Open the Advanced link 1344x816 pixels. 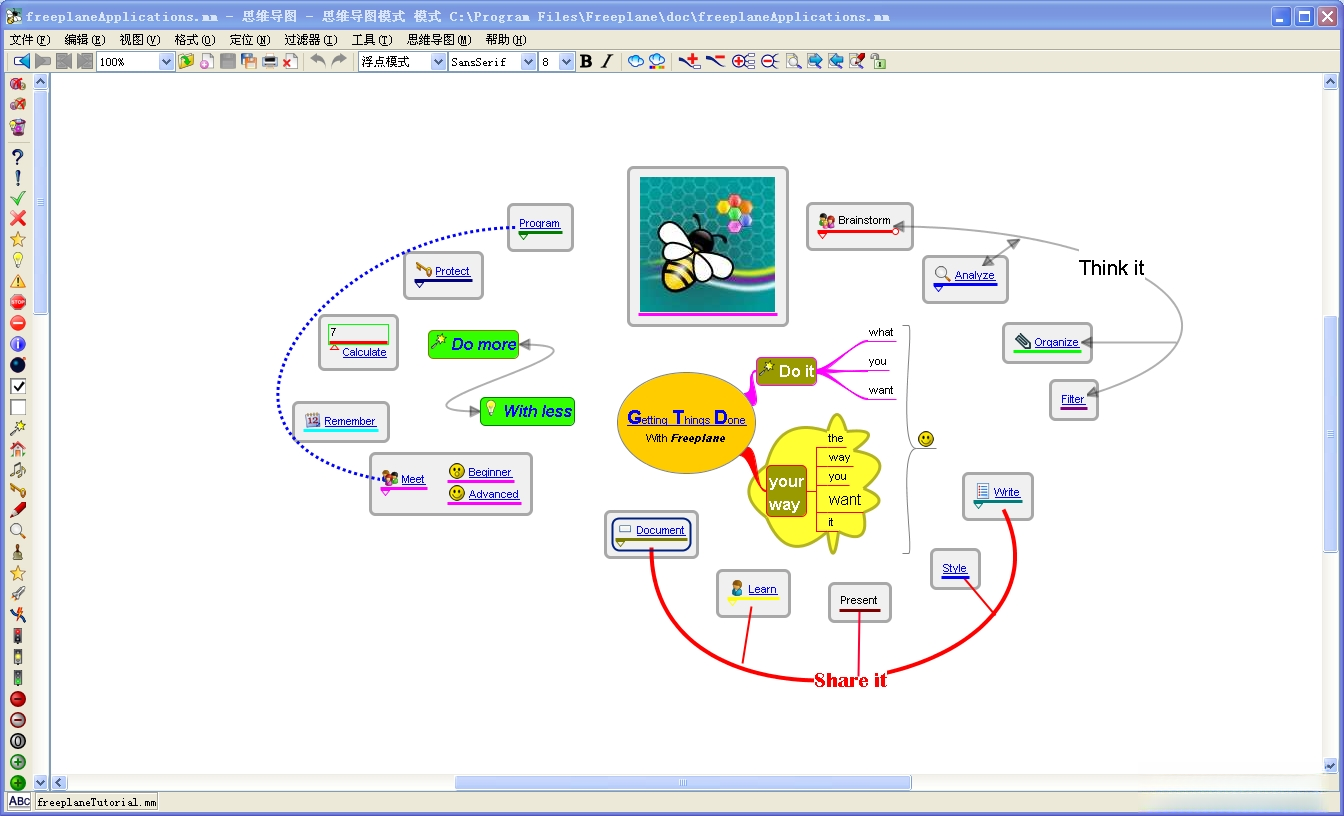click(494, 495)
